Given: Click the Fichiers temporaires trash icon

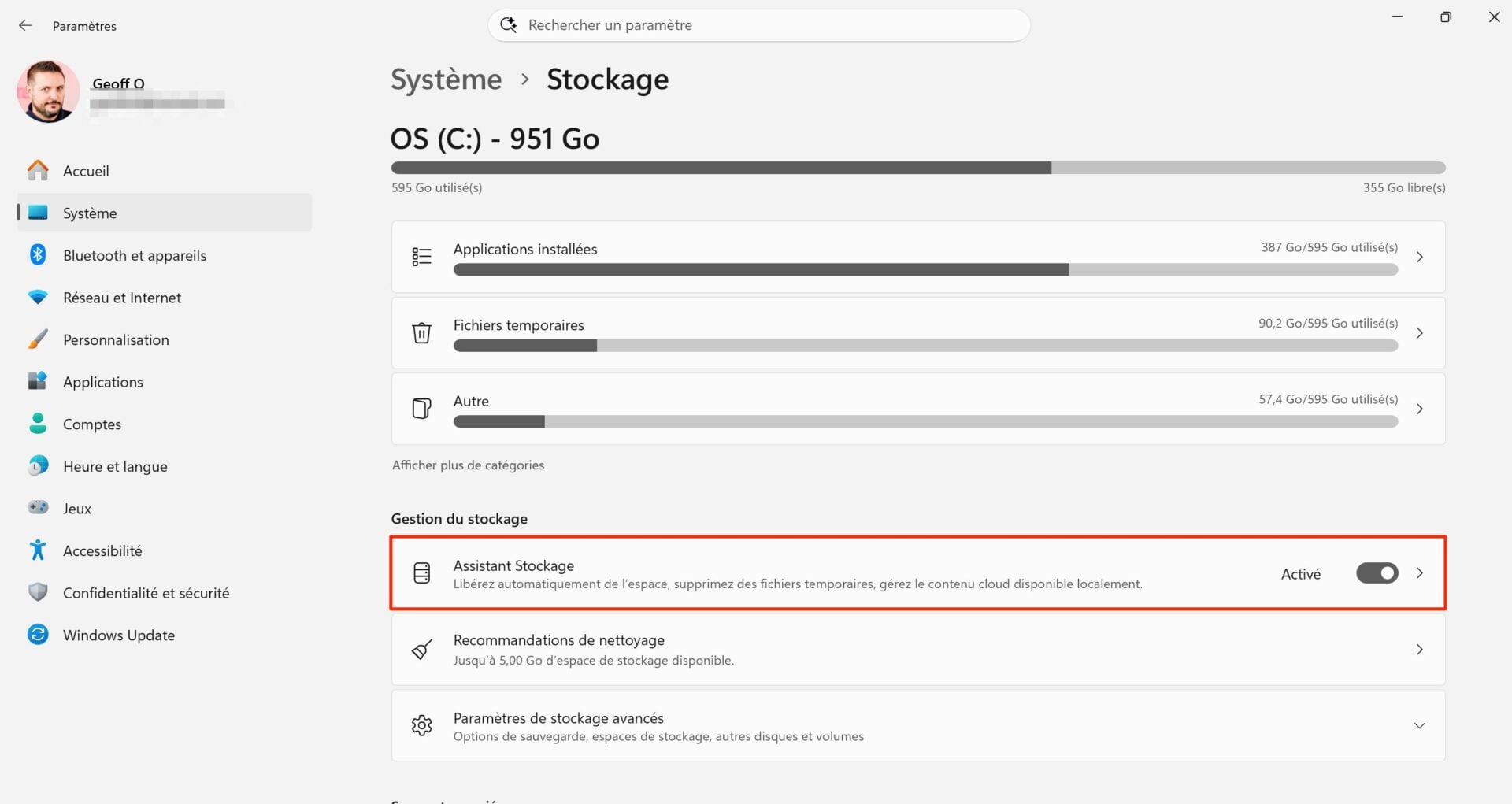Looking at the screenshot, I should point(422,332).
